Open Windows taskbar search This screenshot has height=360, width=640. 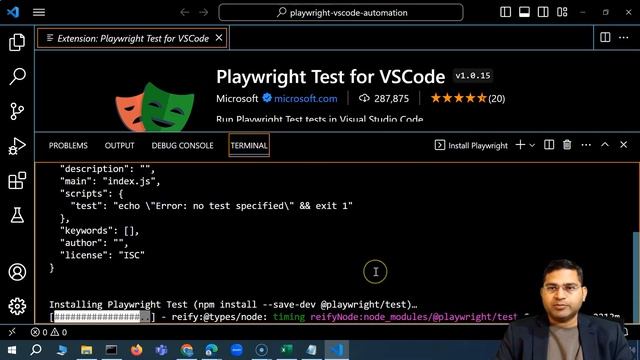point(36,350)
